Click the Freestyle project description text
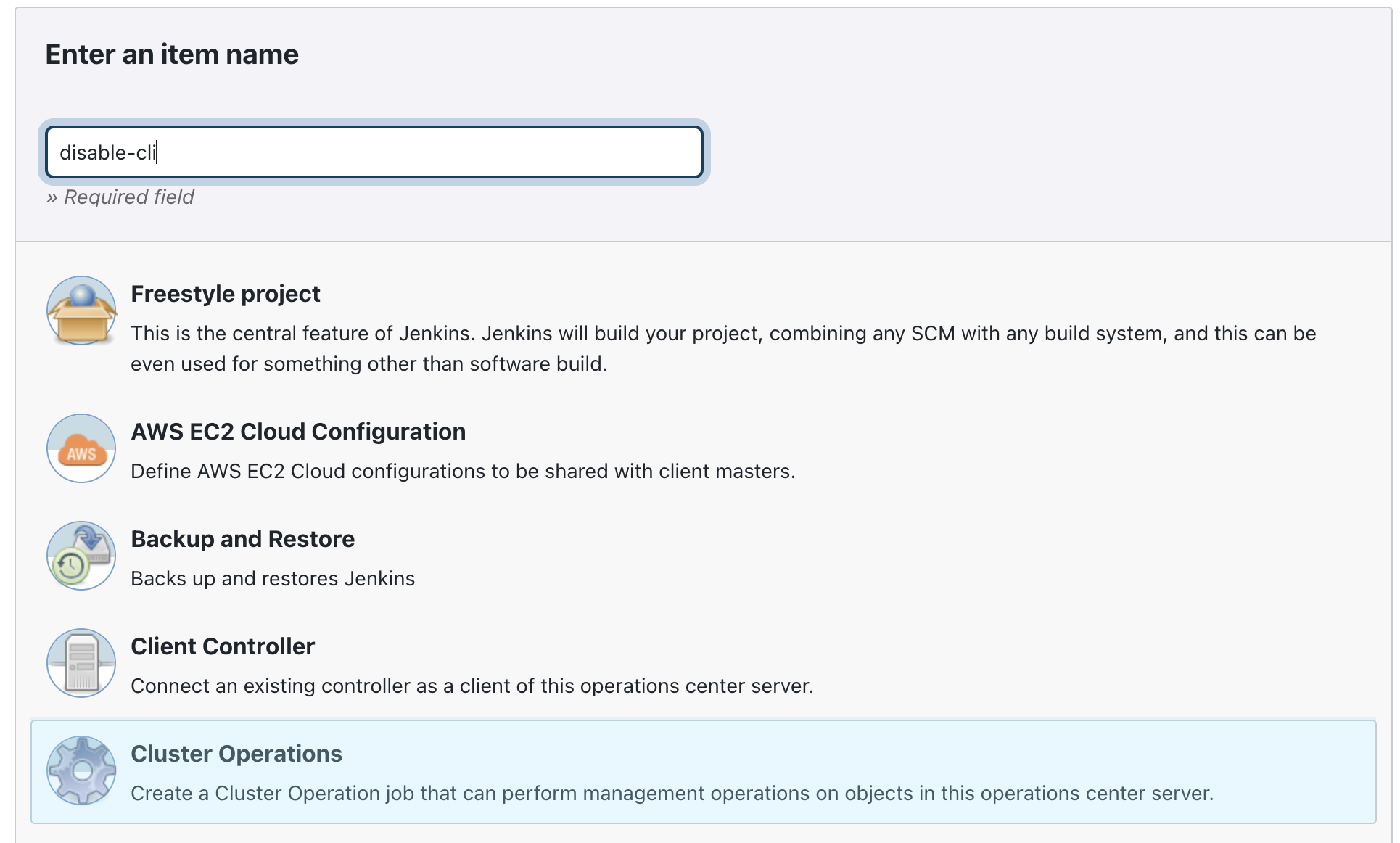This screenshot has height=843, width=1400. click(x=723, y=348)
